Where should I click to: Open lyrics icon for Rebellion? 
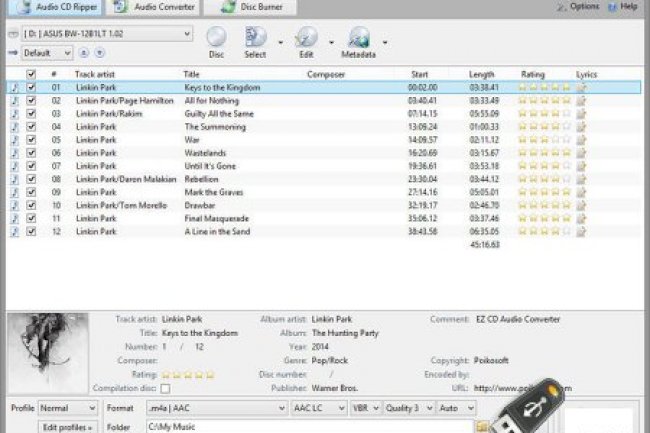582,179
